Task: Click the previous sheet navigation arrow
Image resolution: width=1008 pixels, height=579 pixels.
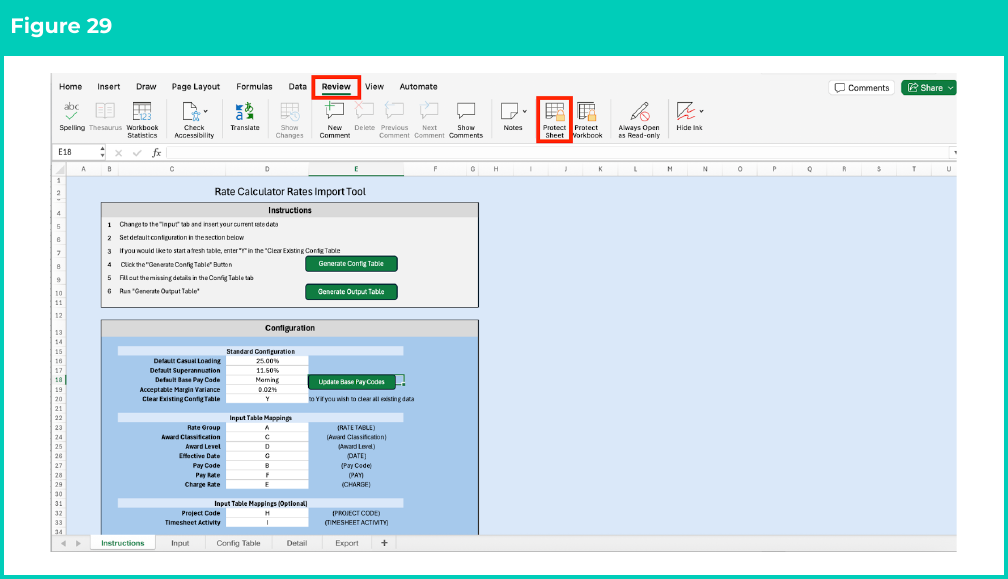Action: pyautogui.click(x=63, y=543)
